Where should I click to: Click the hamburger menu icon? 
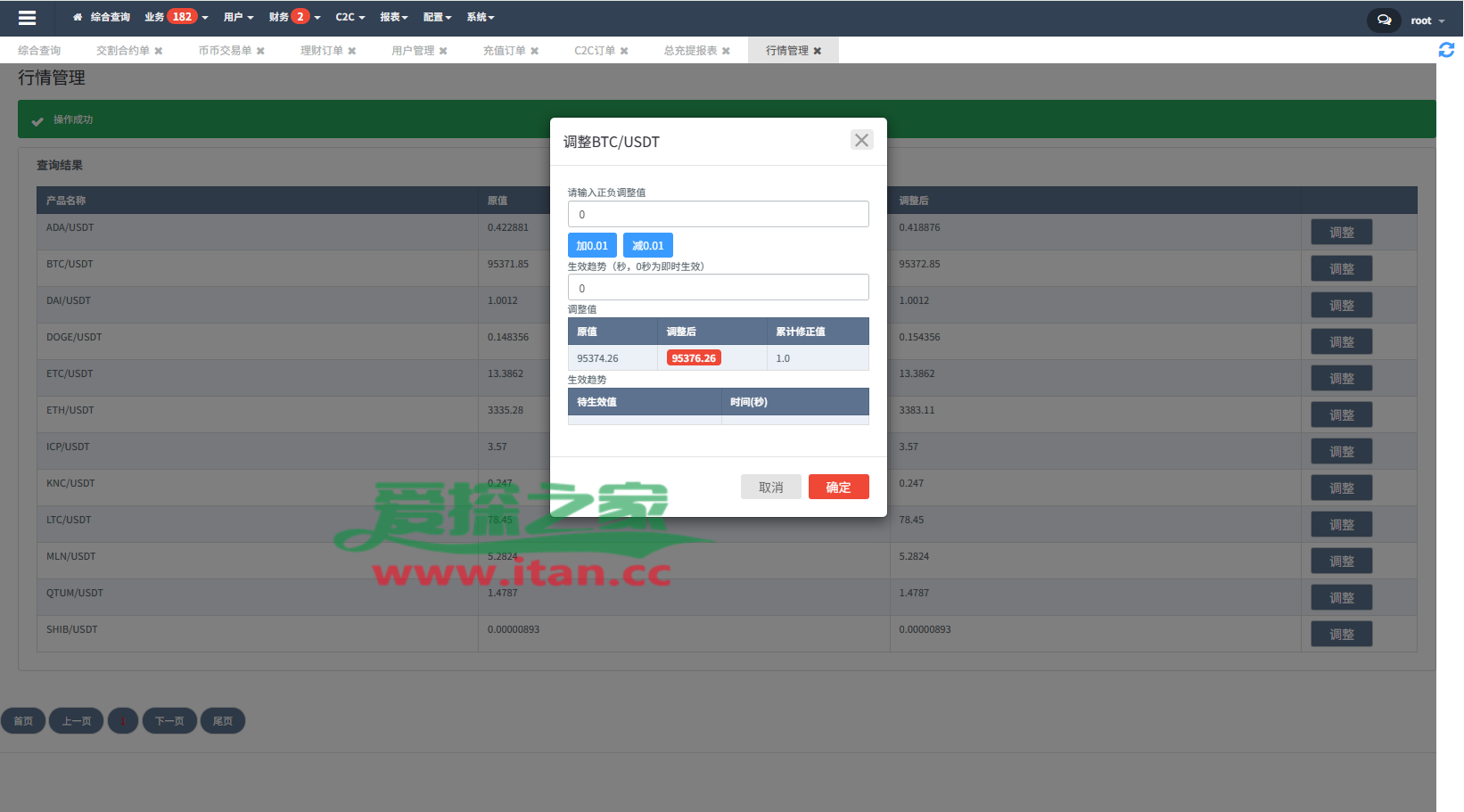tap(27, 18)
